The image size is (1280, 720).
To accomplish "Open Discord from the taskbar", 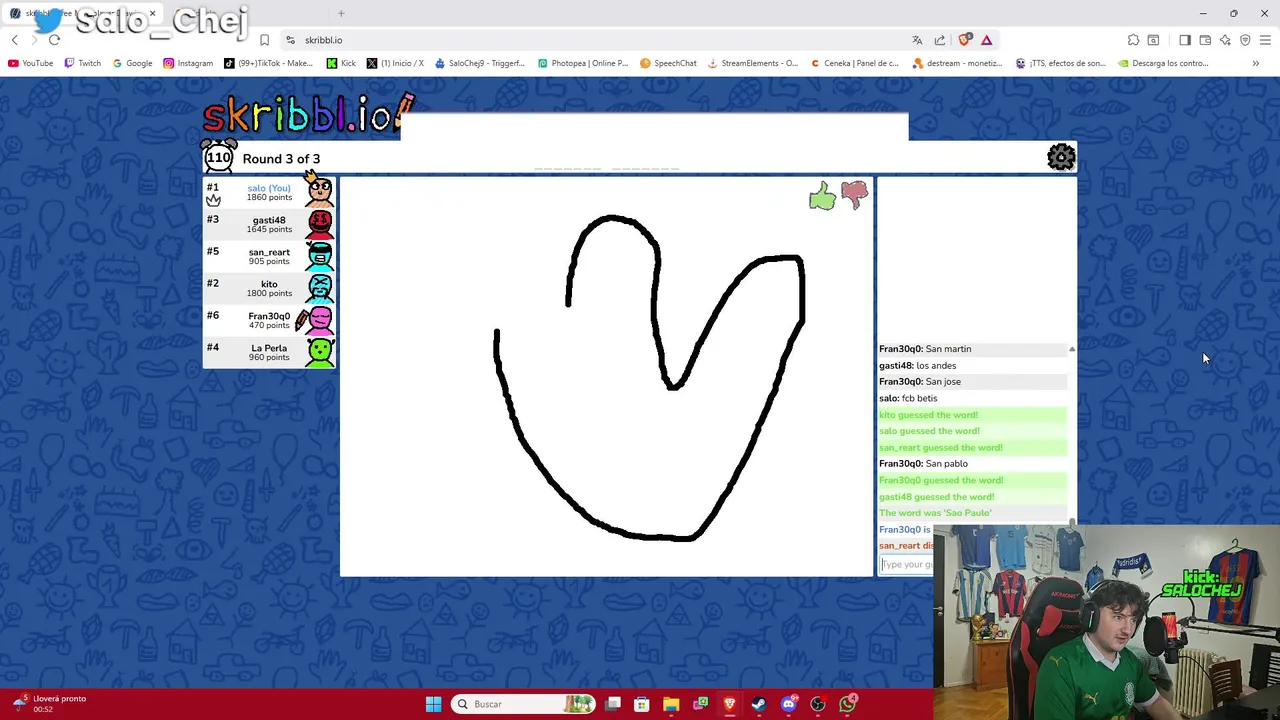I will coord(789,704).
